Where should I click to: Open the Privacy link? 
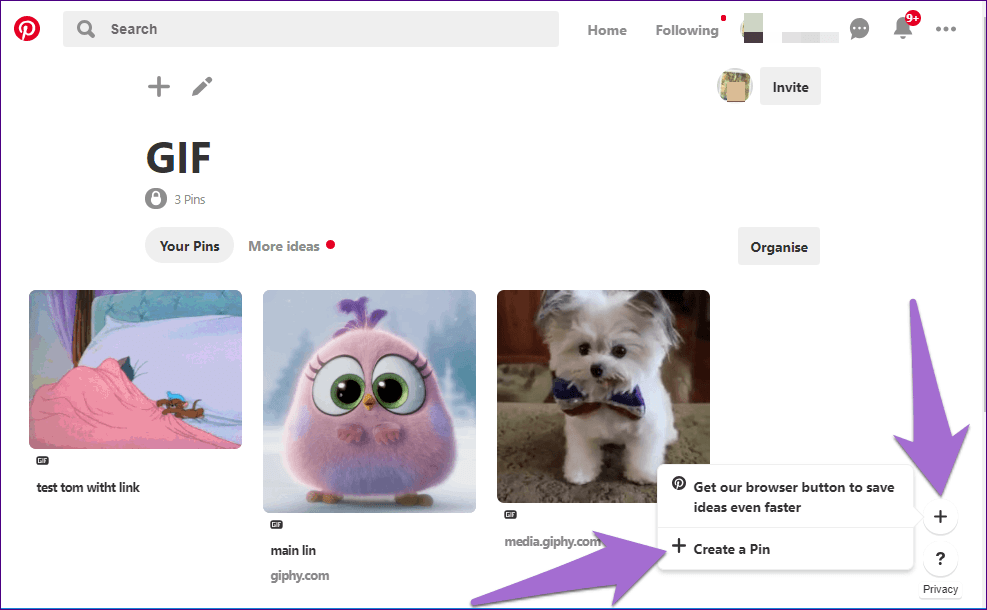click(940, 589)
